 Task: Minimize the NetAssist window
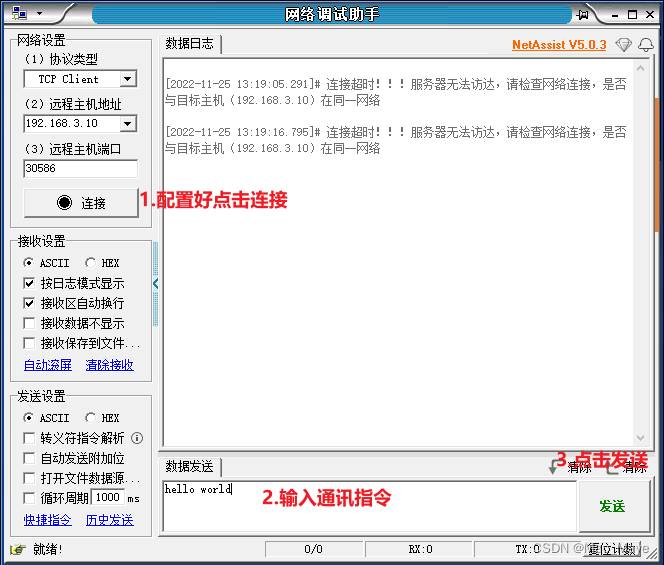click(x=615, y=15)
